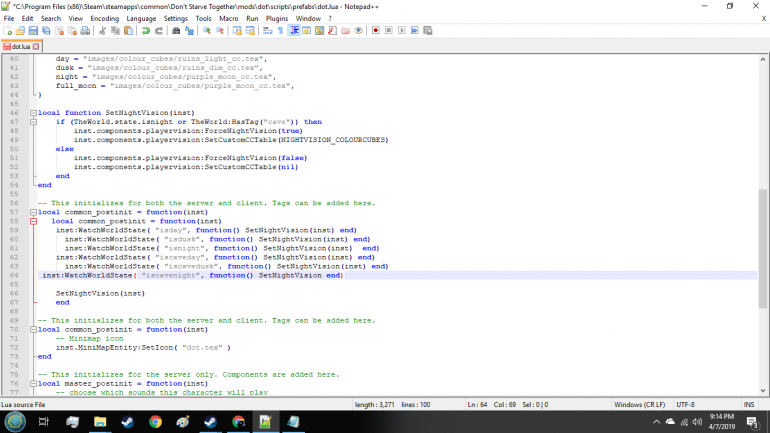Open Google Chrome from the Windows taskbar

155,422
